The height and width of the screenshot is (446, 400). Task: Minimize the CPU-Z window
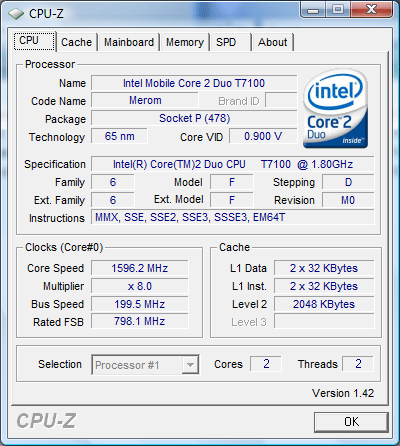click(313, 10)
